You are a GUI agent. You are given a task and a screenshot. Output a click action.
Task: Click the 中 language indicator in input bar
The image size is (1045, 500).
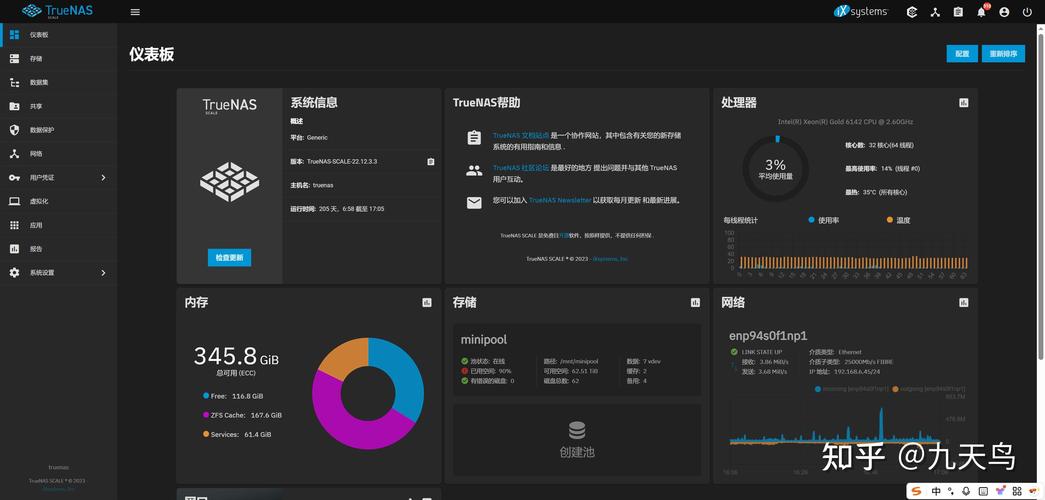point(936,491)
